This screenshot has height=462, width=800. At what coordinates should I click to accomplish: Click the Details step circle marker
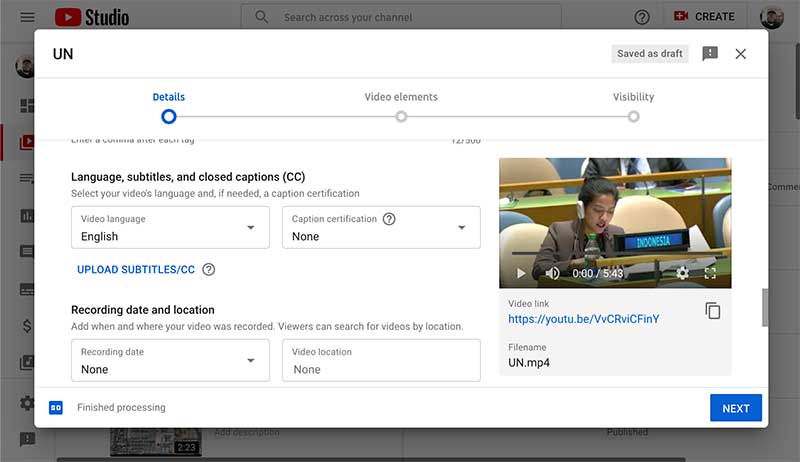[169, 117]
